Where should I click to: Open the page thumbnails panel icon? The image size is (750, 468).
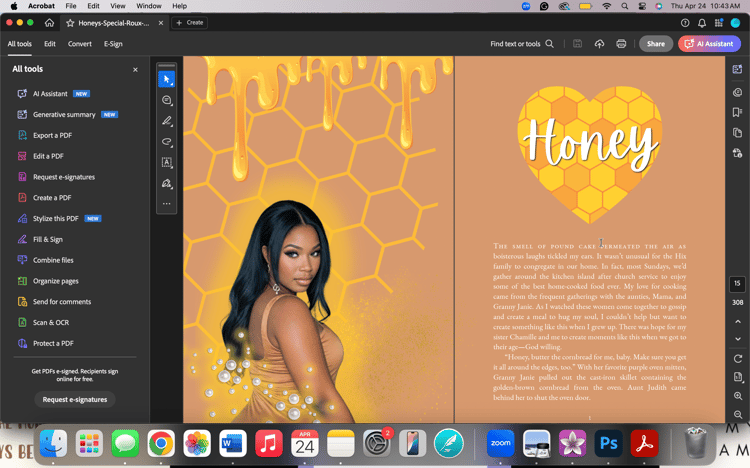click(737, 133)
